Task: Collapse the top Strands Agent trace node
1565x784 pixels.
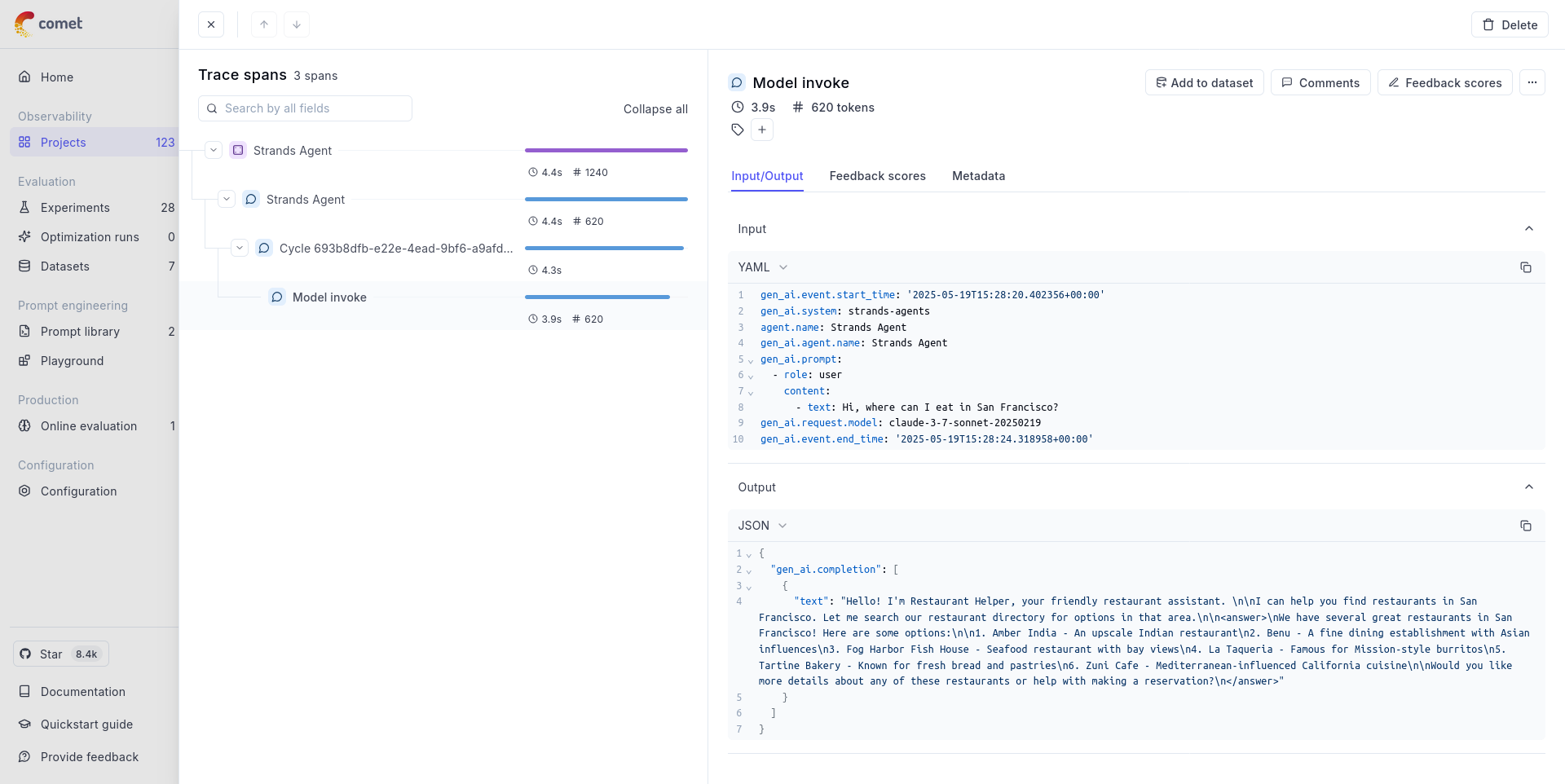Action: tap(214, 150)
